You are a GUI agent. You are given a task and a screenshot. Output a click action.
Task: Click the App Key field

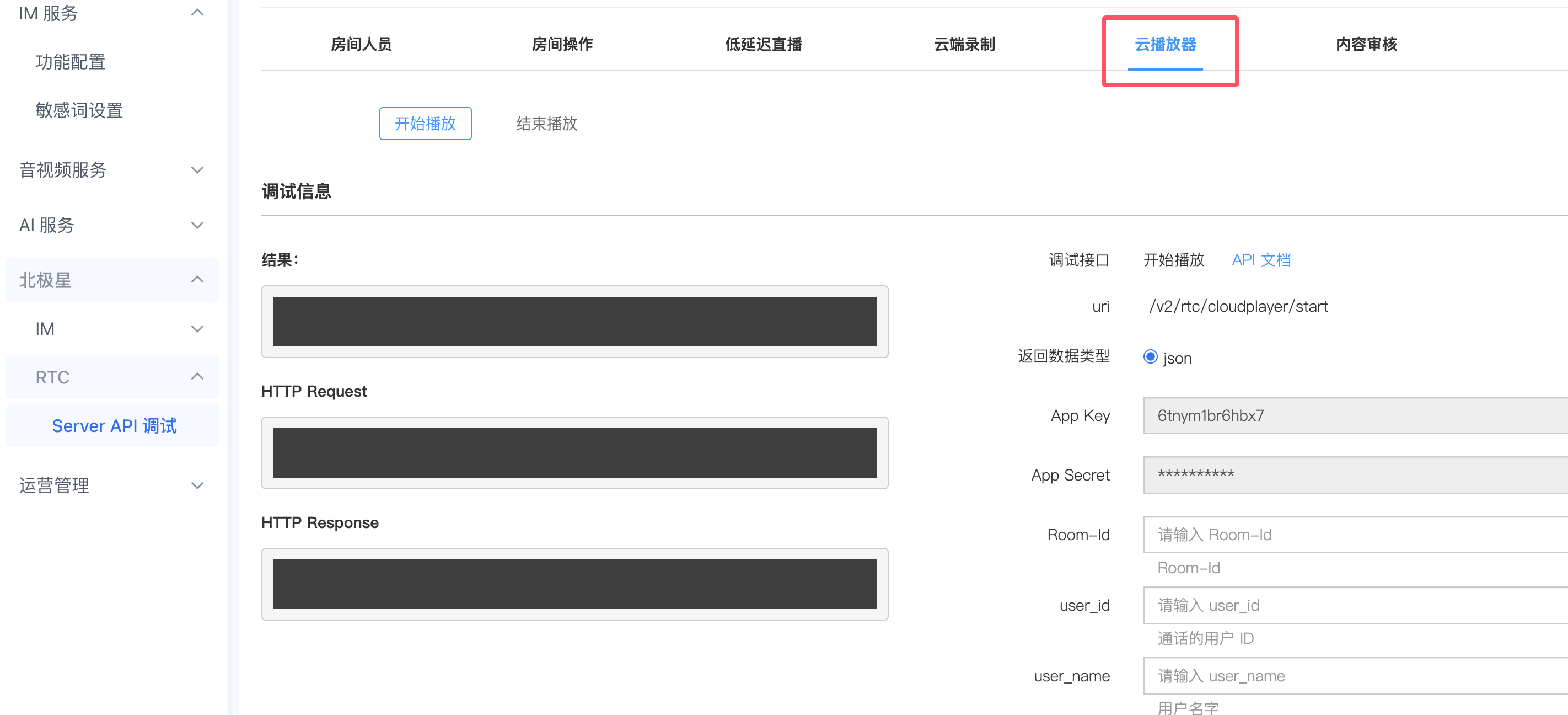coord(1356,415)
